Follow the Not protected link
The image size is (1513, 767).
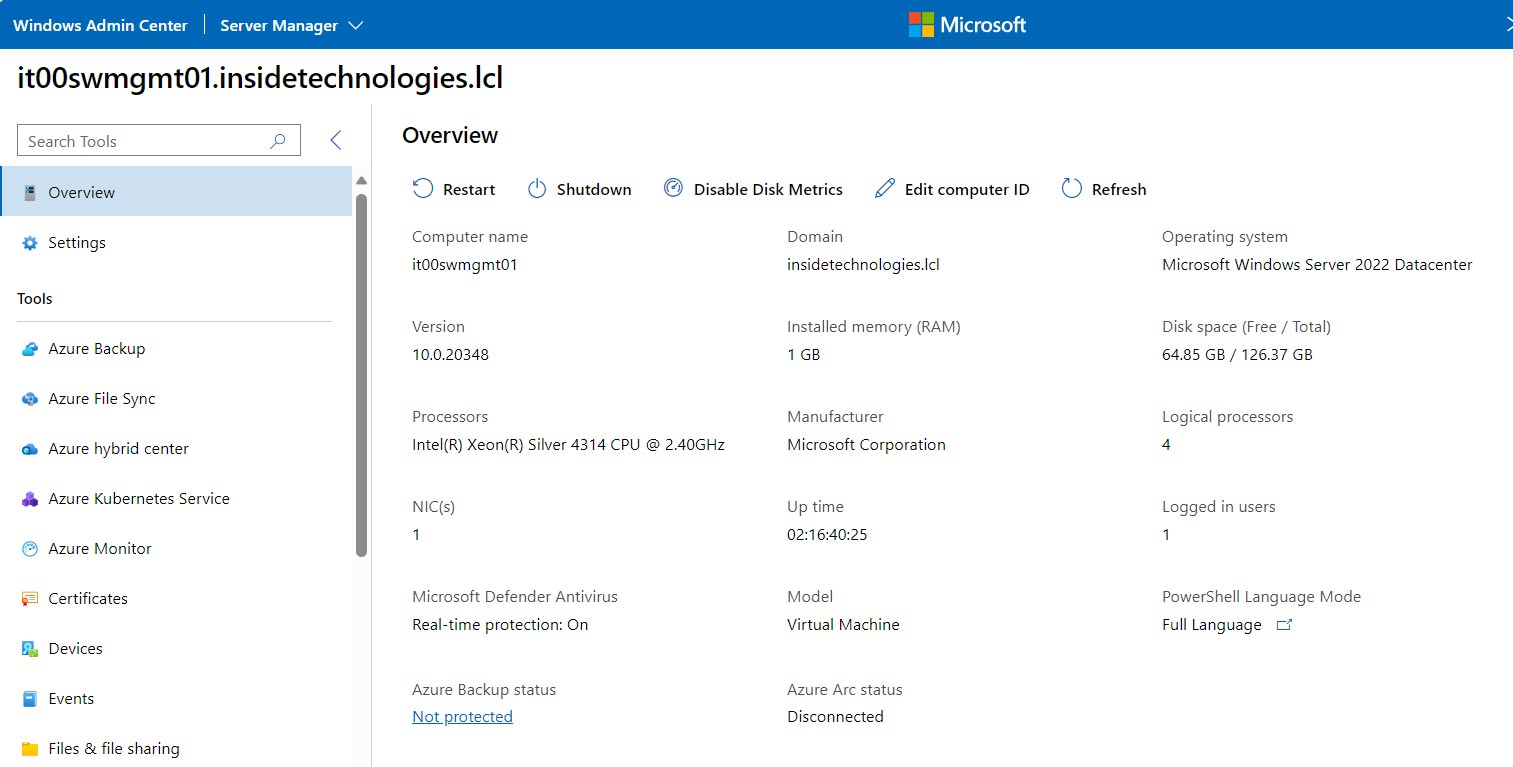[462, 717]
